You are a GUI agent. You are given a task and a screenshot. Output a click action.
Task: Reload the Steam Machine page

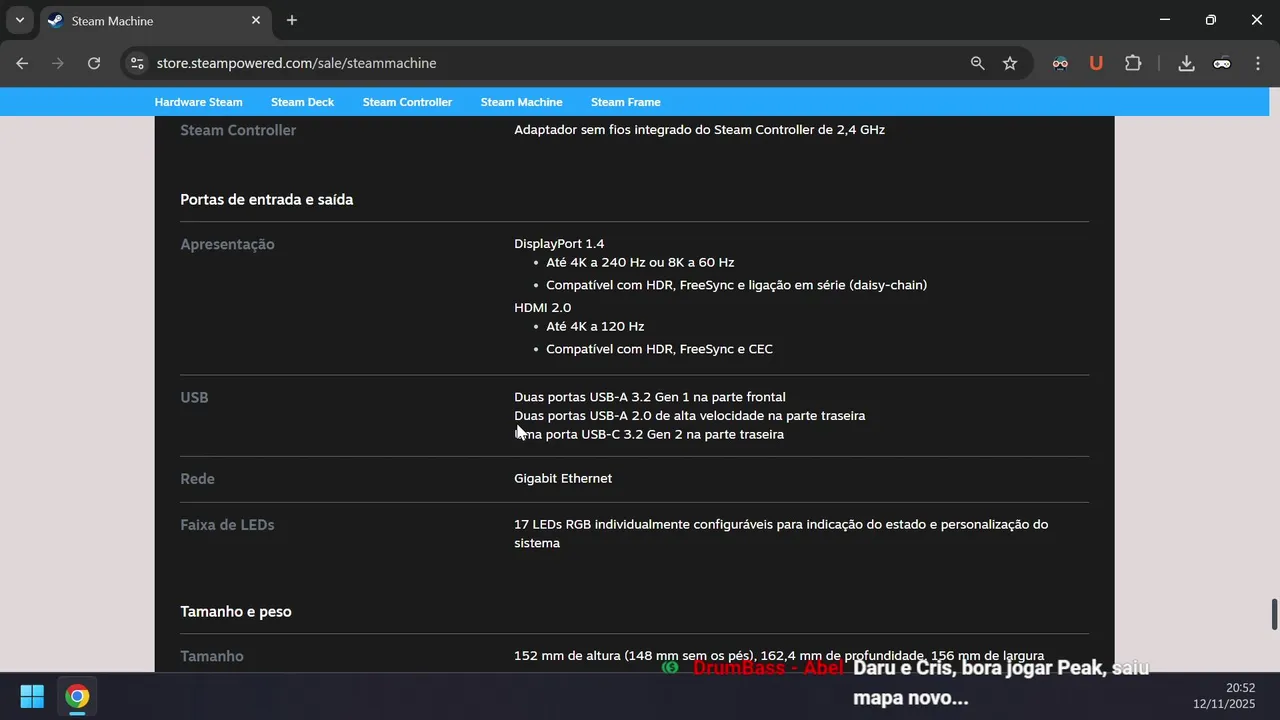click(x=94, y=63)
